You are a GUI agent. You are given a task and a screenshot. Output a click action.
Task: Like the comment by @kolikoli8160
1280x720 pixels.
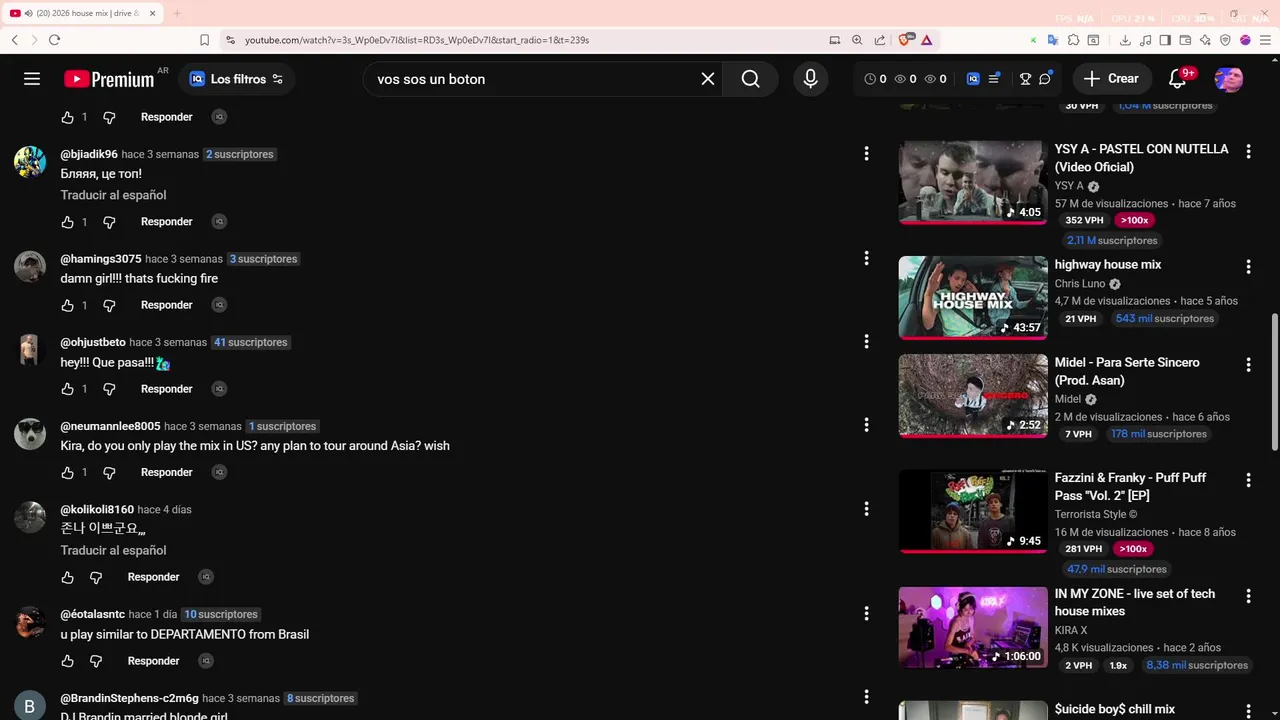[x=67, y=577]
